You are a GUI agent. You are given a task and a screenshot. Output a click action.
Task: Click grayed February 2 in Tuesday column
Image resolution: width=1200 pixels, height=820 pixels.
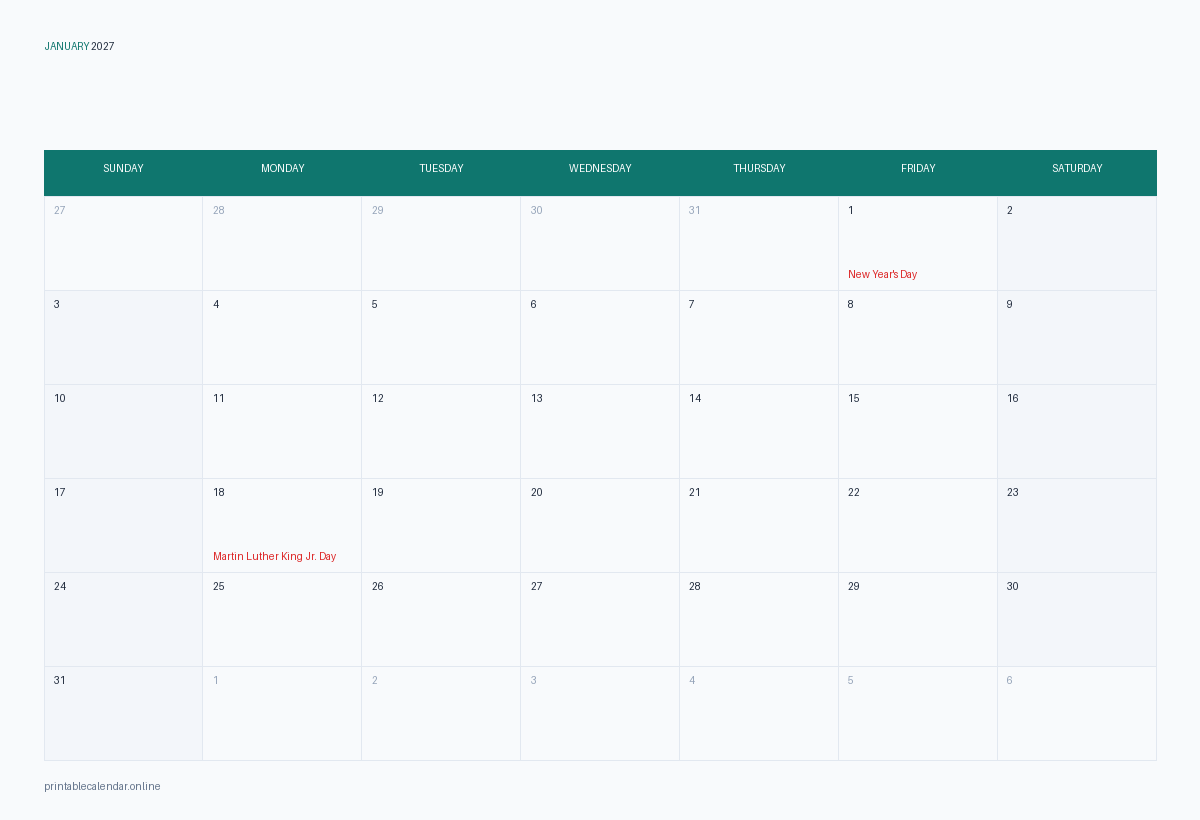pyautogui.click(x=375, y=681)
